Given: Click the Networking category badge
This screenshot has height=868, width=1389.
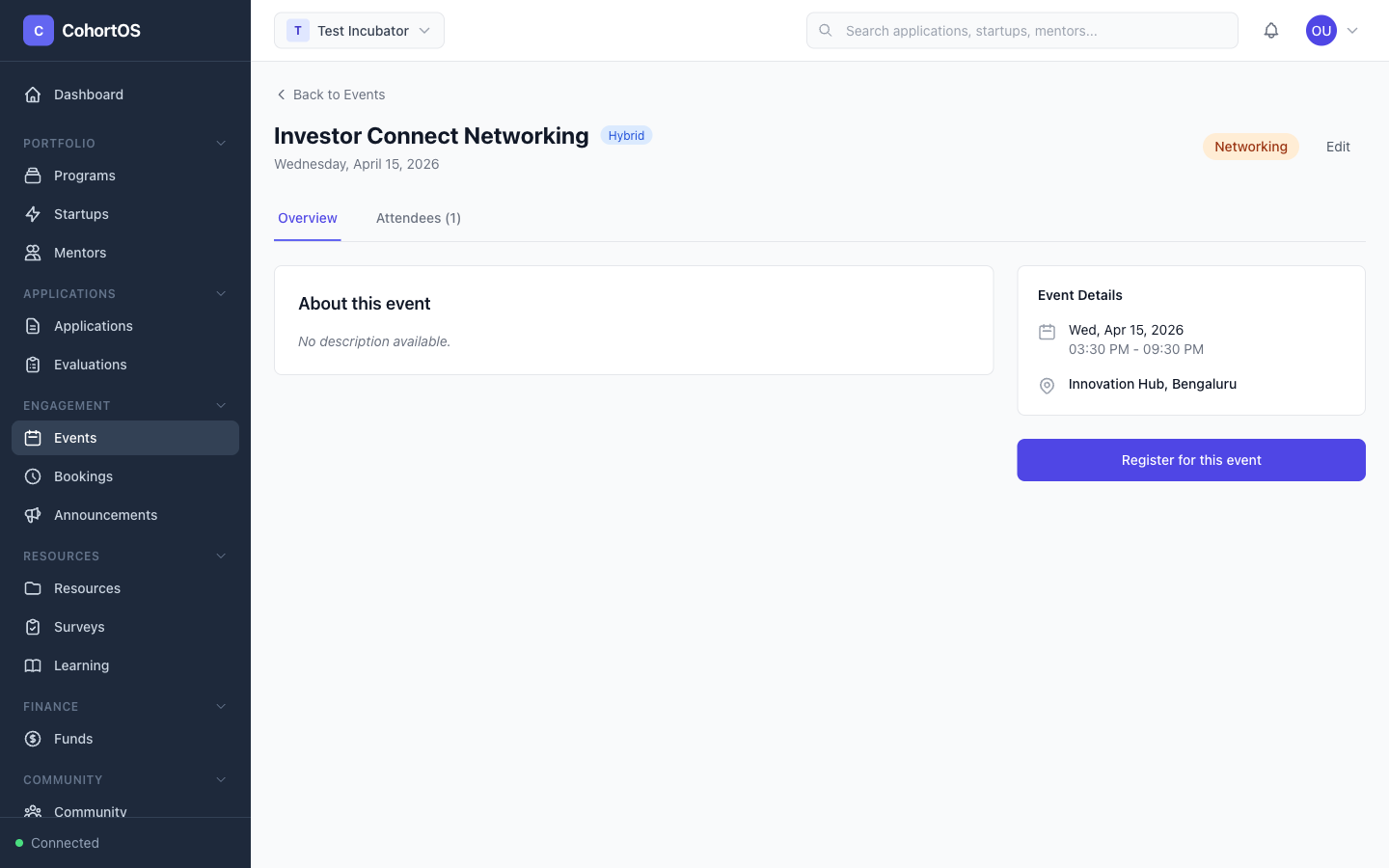Looking at the screenshot, I should tap(1250, 147).
